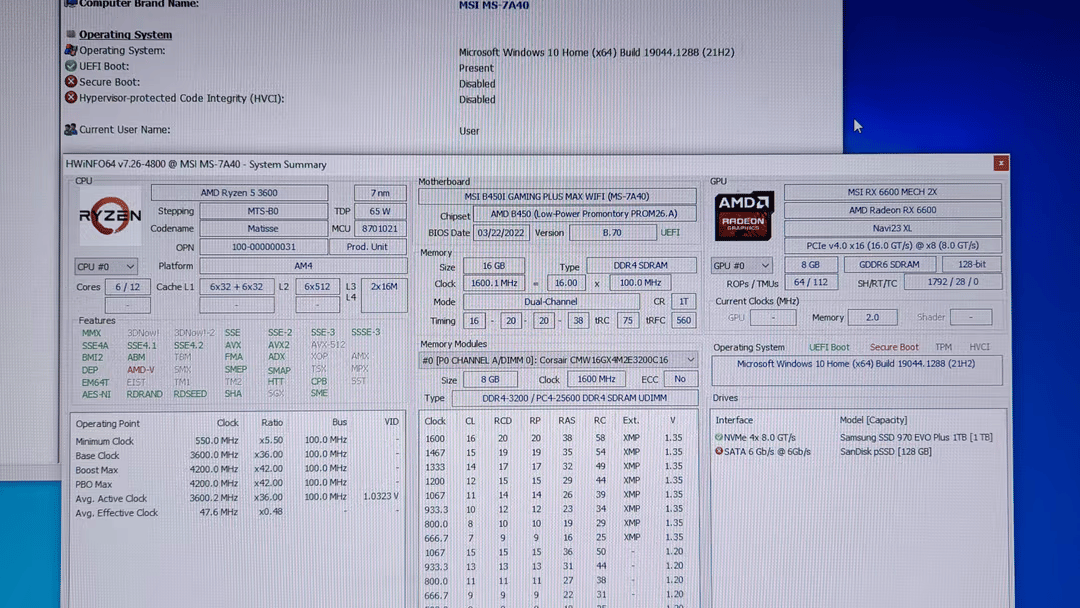Click the MSI RX 6600 MECH 2X field
The width and height of the screenshot is (1080, 608).
892,192
